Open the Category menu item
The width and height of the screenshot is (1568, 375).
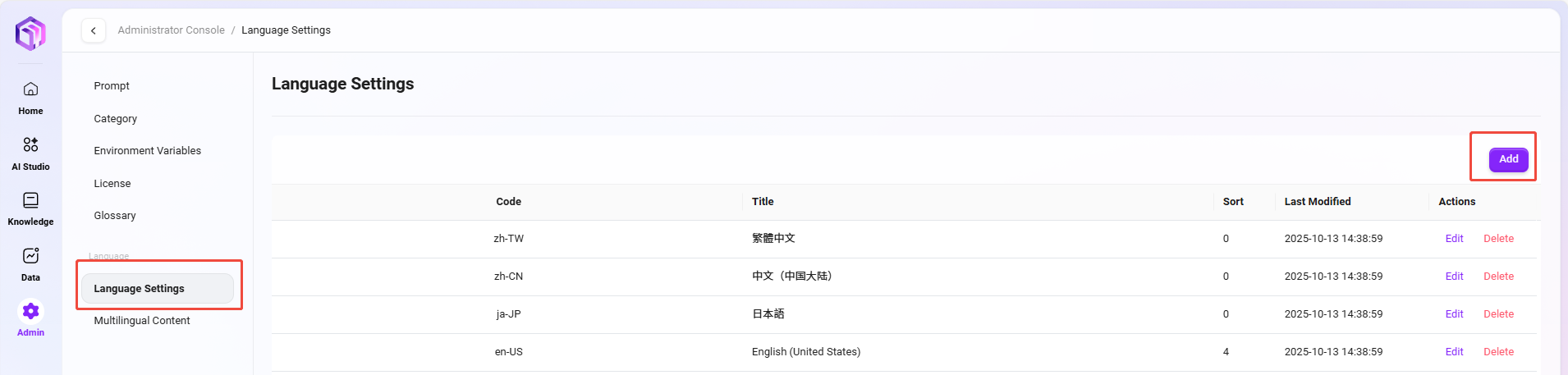click(x=115, y=119)
